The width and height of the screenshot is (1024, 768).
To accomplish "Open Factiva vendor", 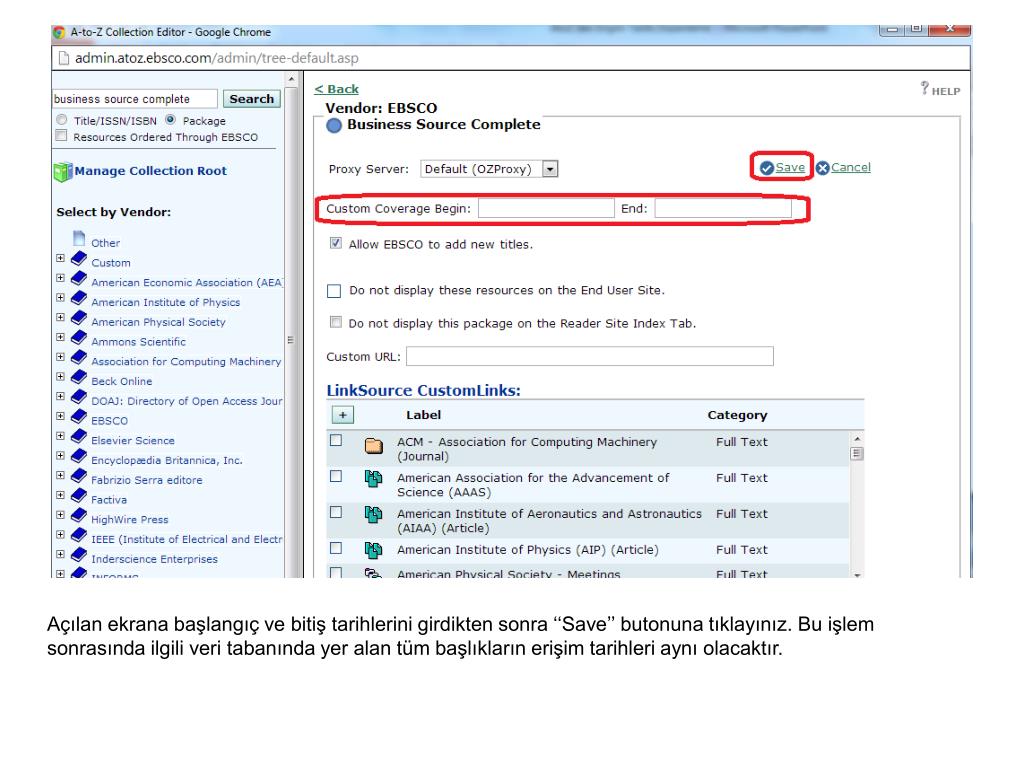I will pos(109,500).
